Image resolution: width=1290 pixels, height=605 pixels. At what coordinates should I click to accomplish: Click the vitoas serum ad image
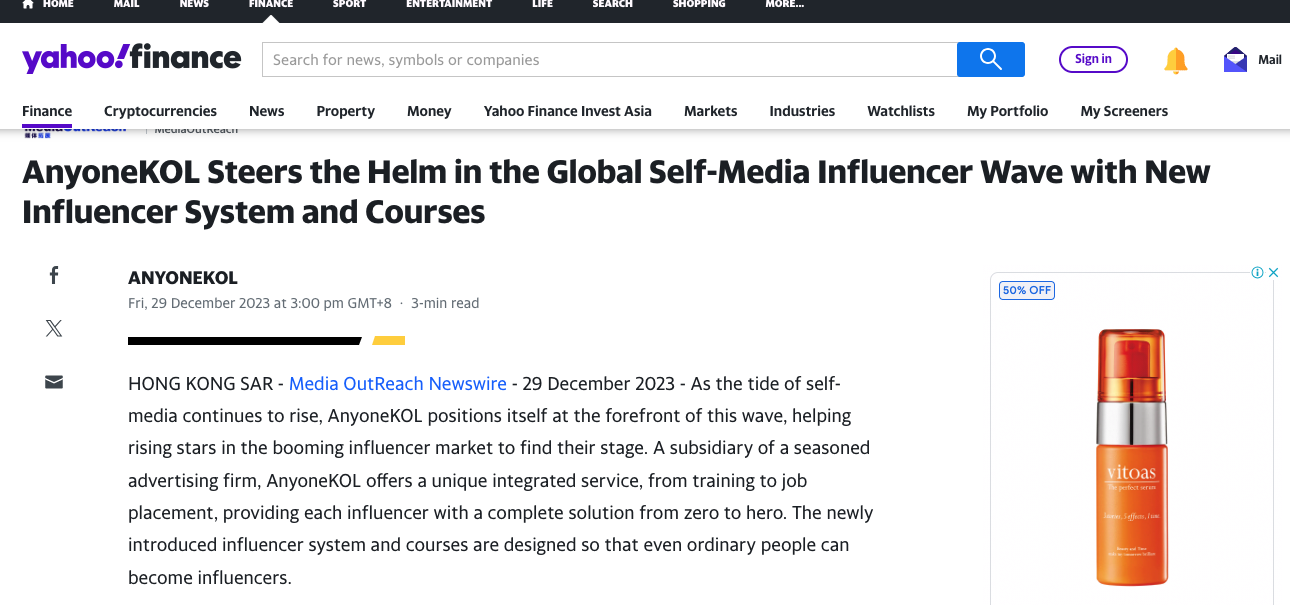tap(1131, 456)
